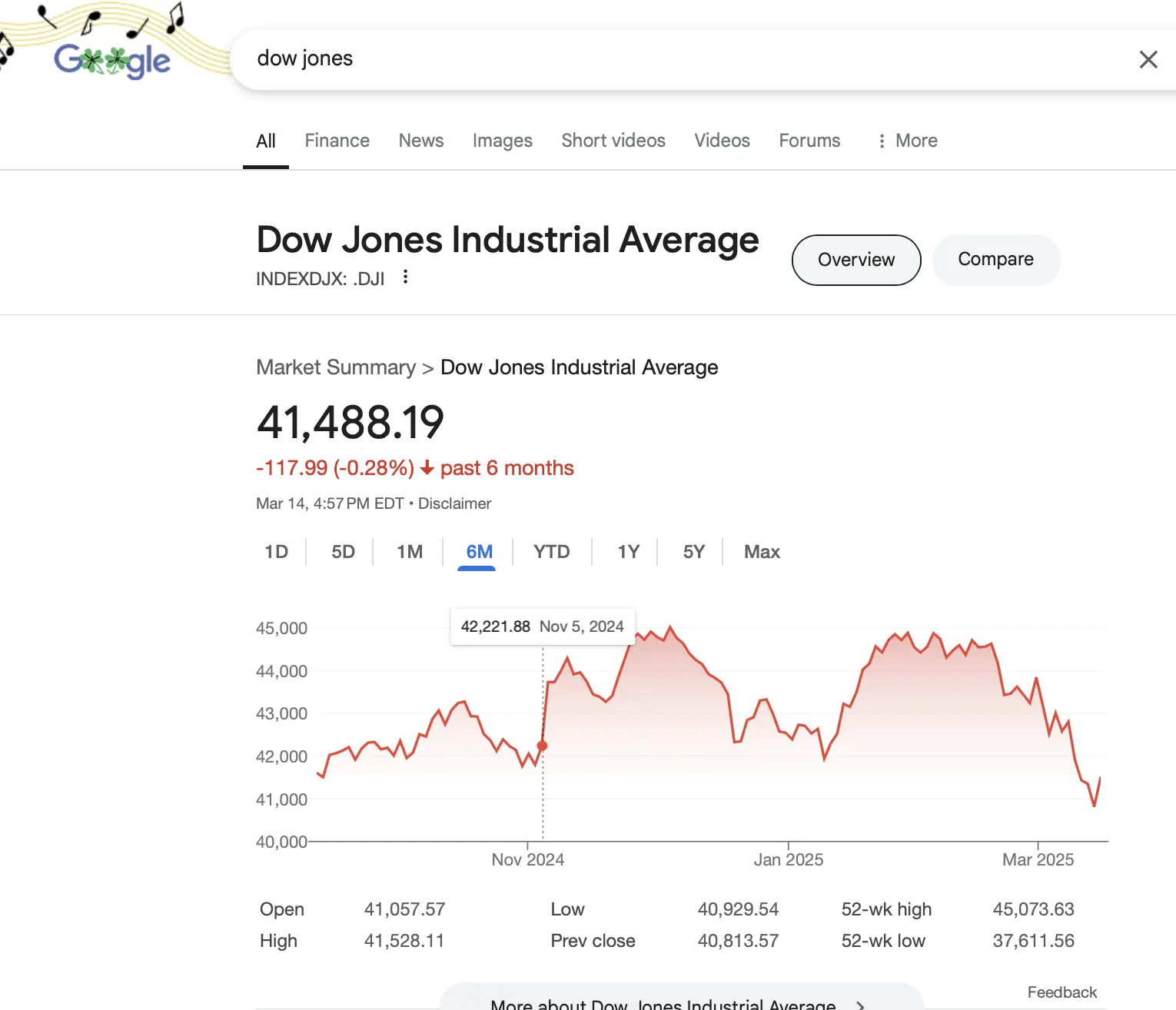
Task: Open the Market Summary link
Action: click(x=336, y=367)
